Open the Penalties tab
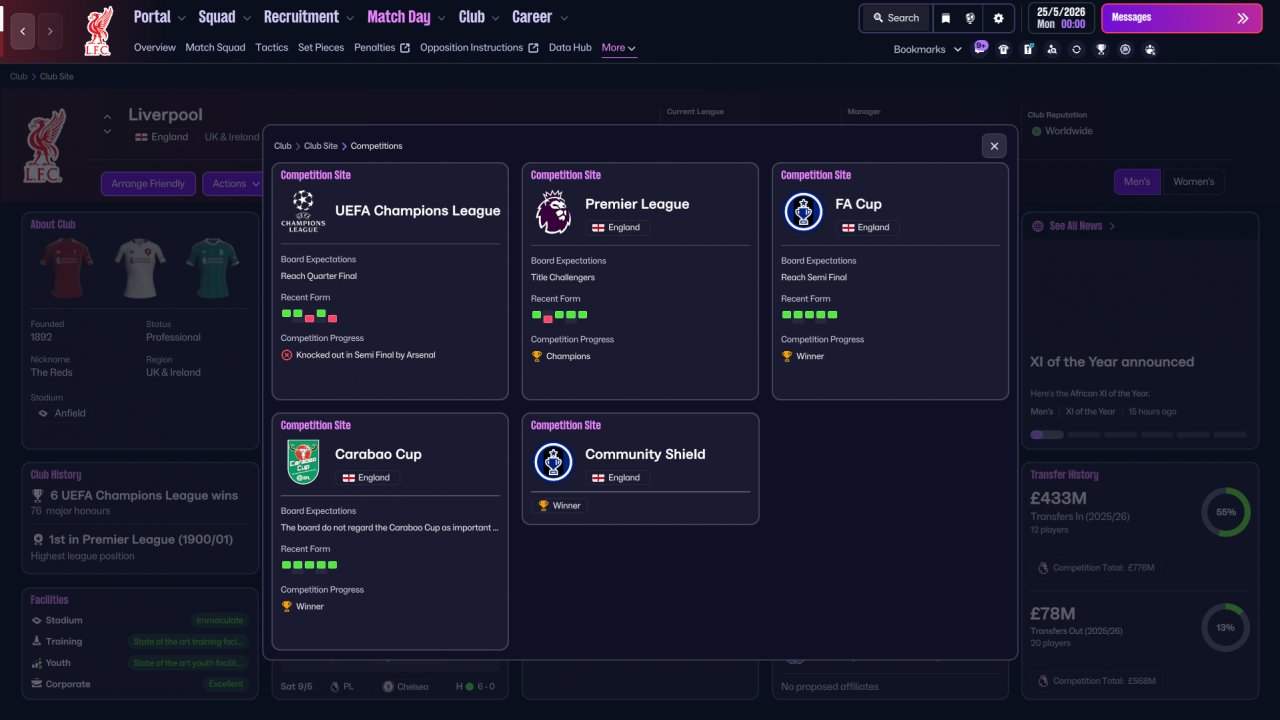The height and width of the screenshot is (720, 1280). click(x=375, y=48)
